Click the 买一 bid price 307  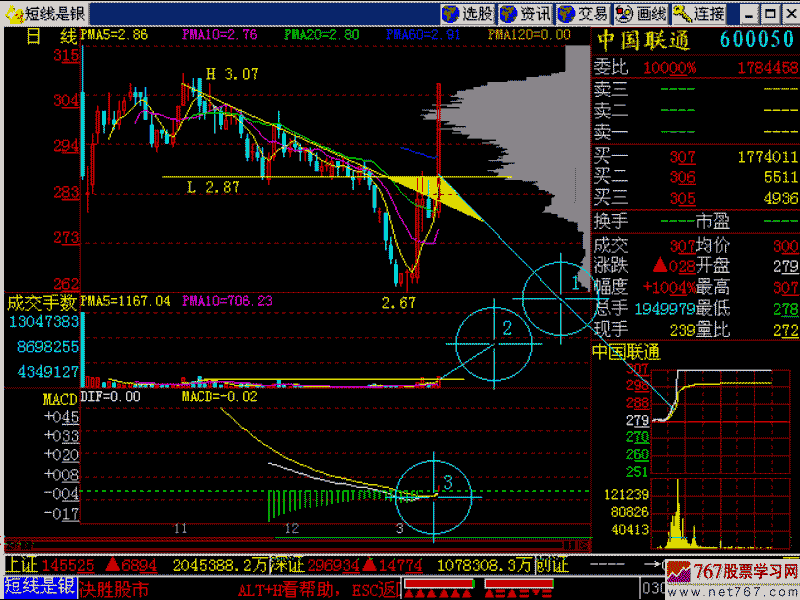point(682,157)
